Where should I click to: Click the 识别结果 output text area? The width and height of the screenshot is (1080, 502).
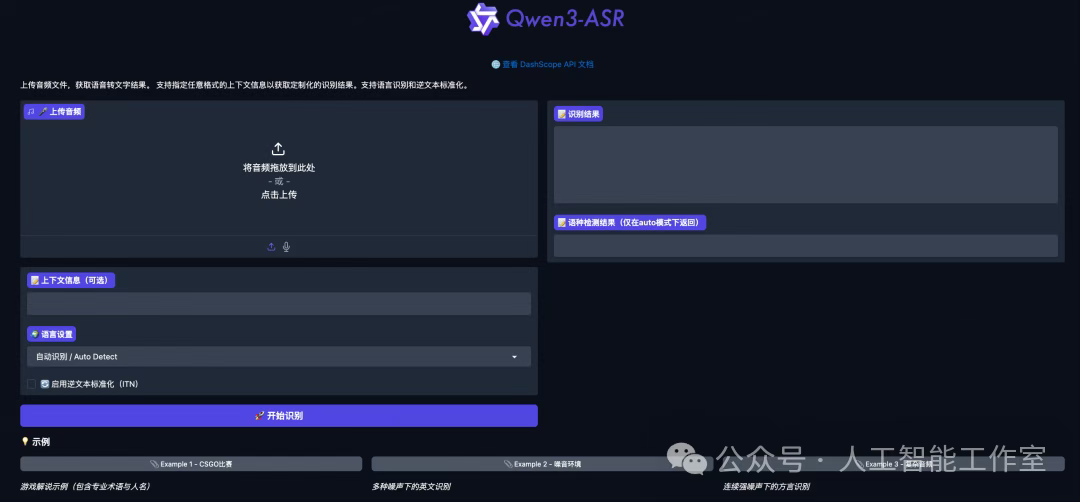click(805, 164)
